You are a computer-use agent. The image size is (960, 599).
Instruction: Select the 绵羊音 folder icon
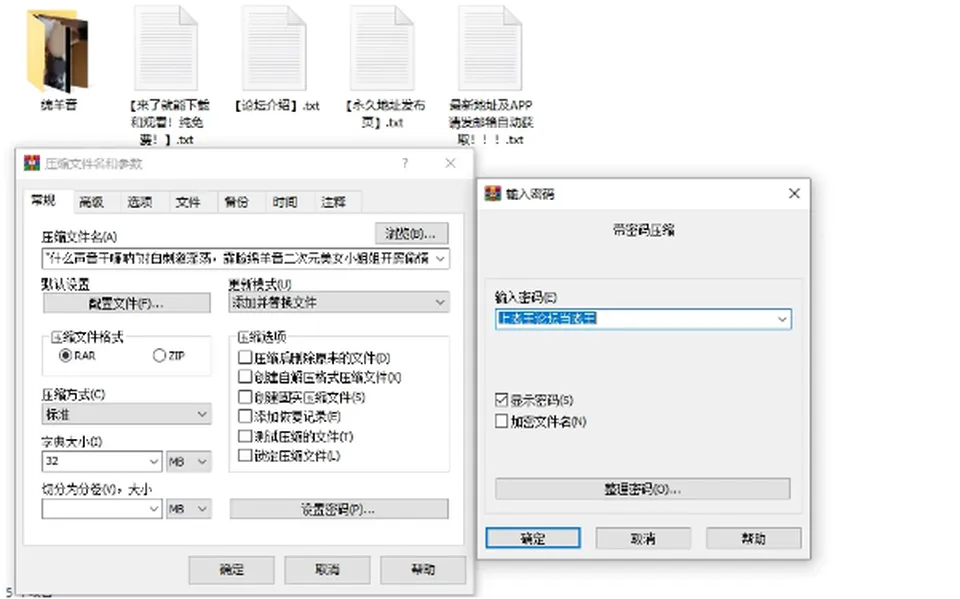tap(58, 51)
